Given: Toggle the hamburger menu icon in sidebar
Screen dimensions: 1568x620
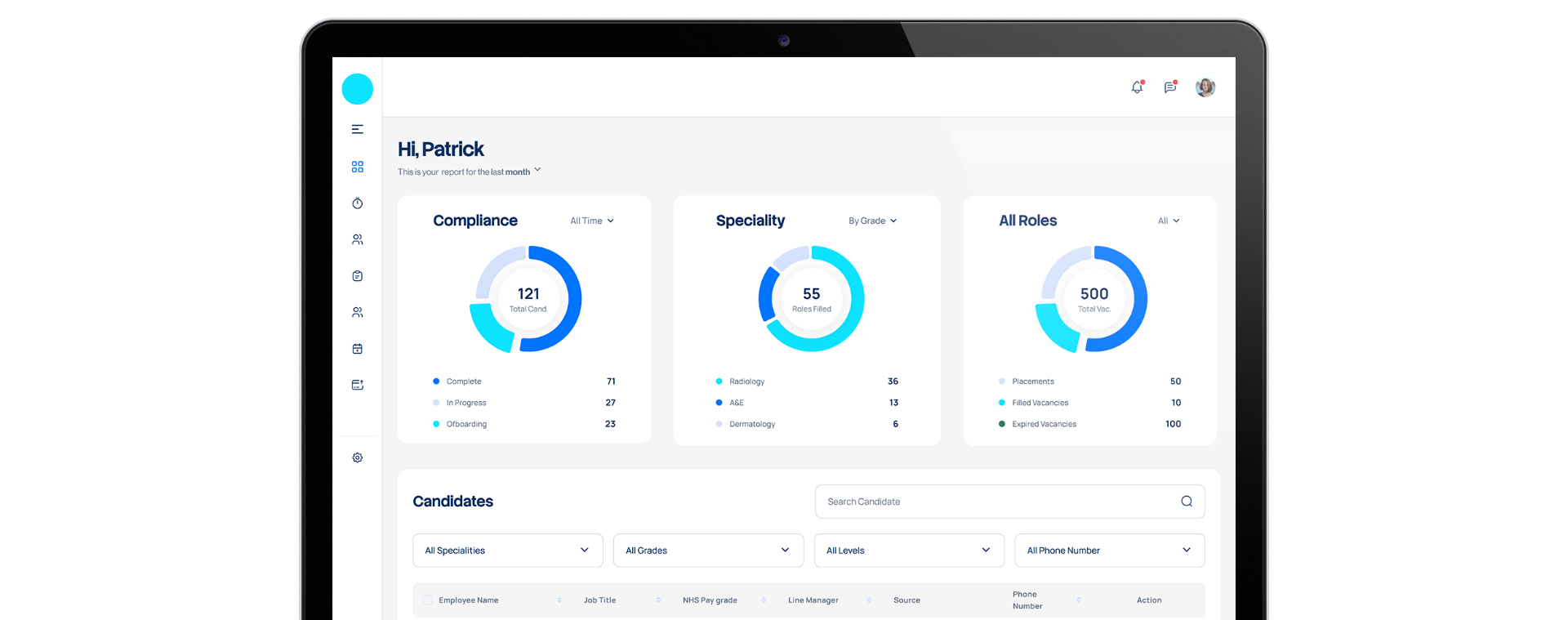Looking at the screenshot, I should [x=357, y=129].
